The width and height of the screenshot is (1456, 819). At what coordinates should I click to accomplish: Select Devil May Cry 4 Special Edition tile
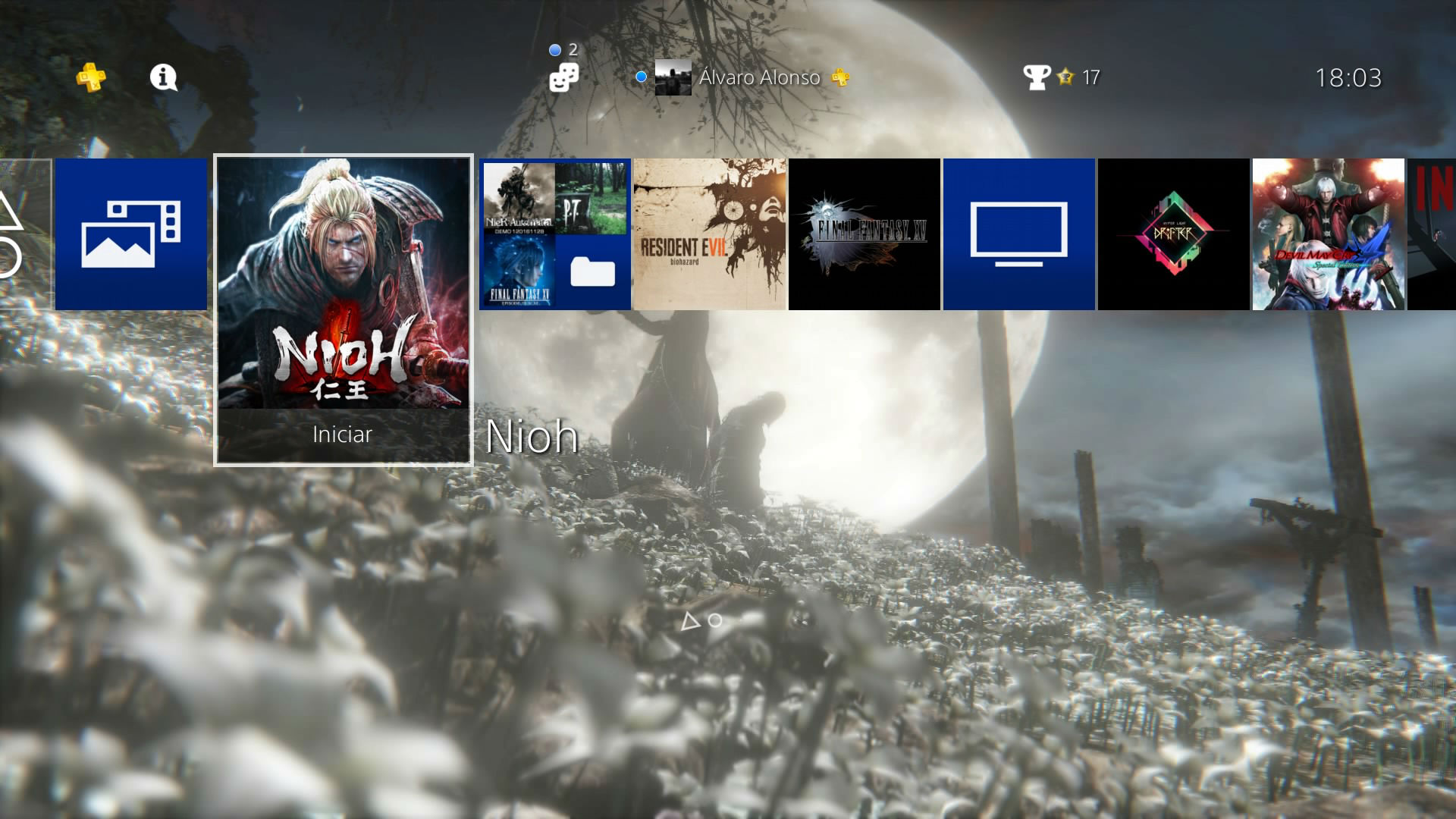click(x=1329, y=234)
